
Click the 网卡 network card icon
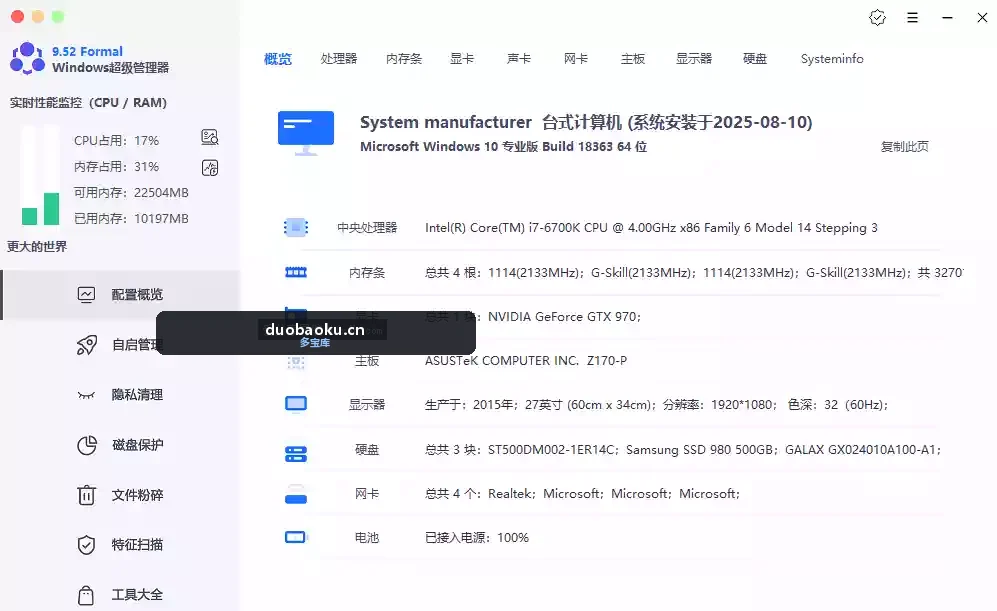coord(296,495)
